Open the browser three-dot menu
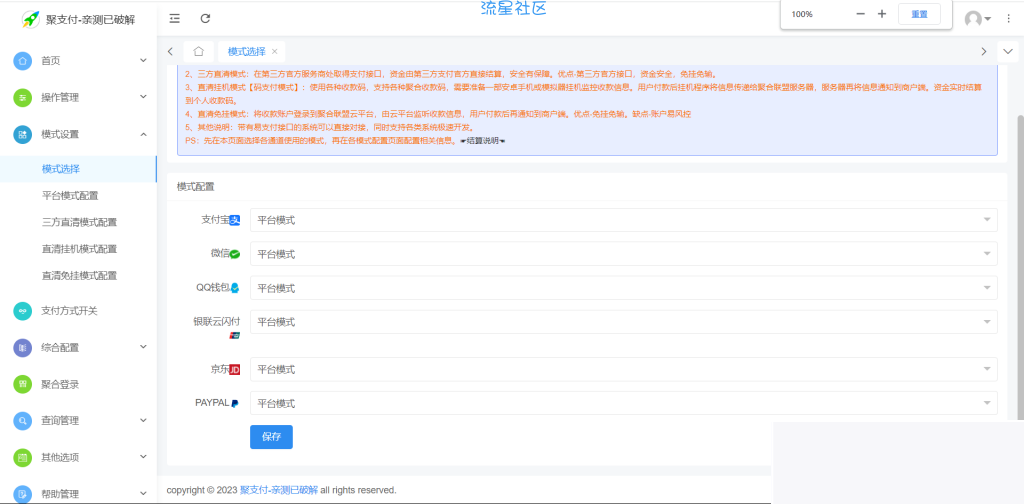Image resolution: width=1024 pixels, height=504 pixels. pyautogui.click(x=1009, y=19)
